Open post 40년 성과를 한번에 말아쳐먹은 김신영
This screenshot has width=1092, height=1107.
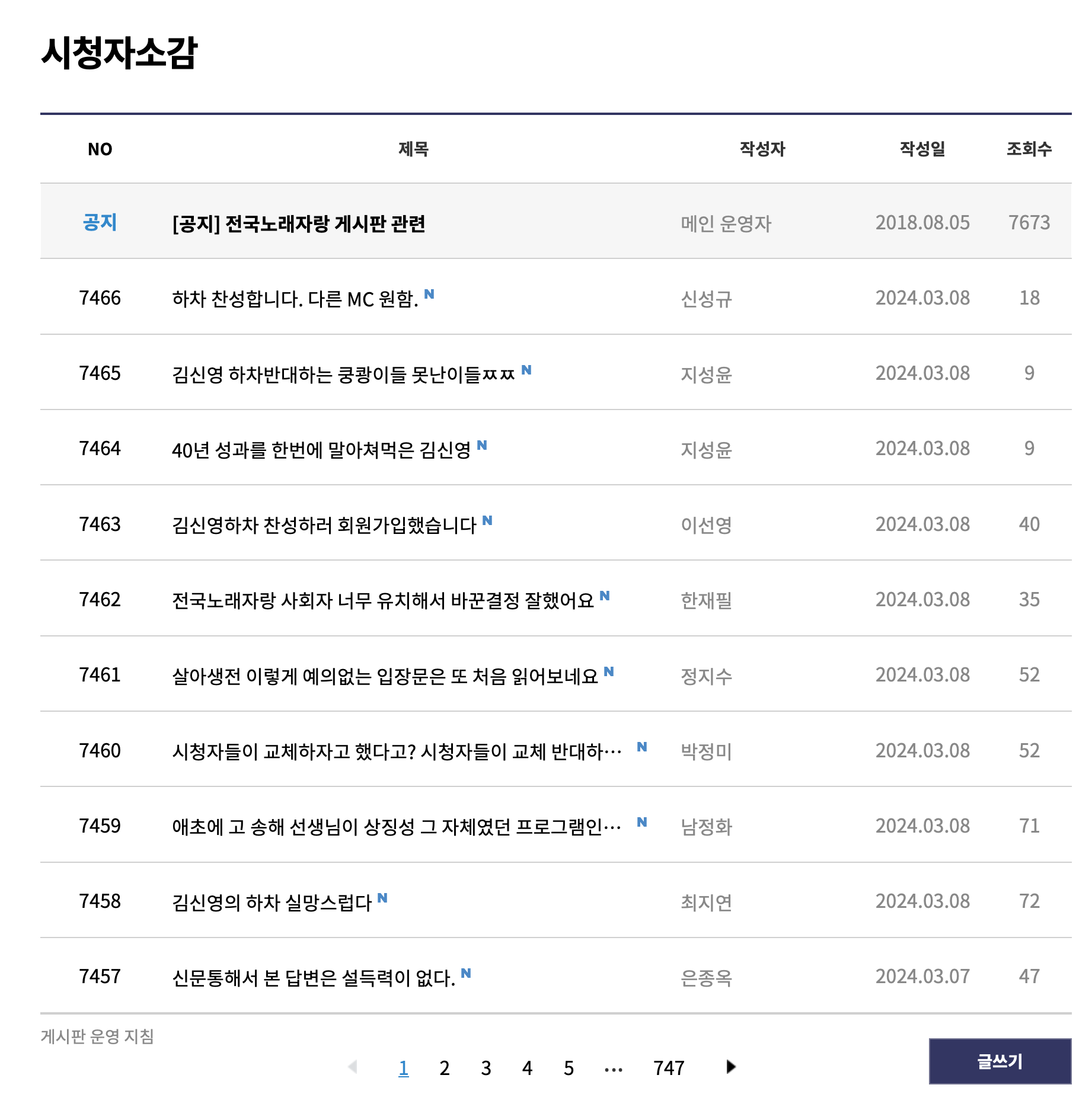pyautogui.click(x=321, y=449)
